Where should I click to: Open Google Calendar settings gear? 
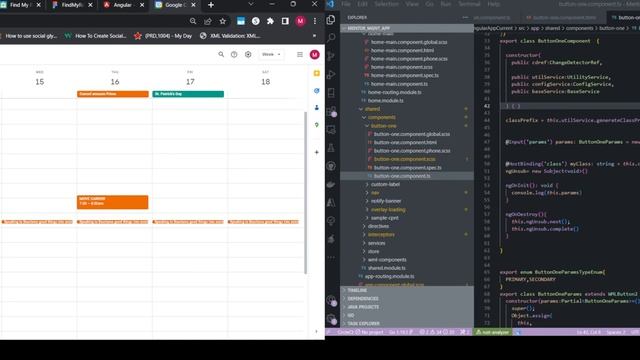click(248, 54)
